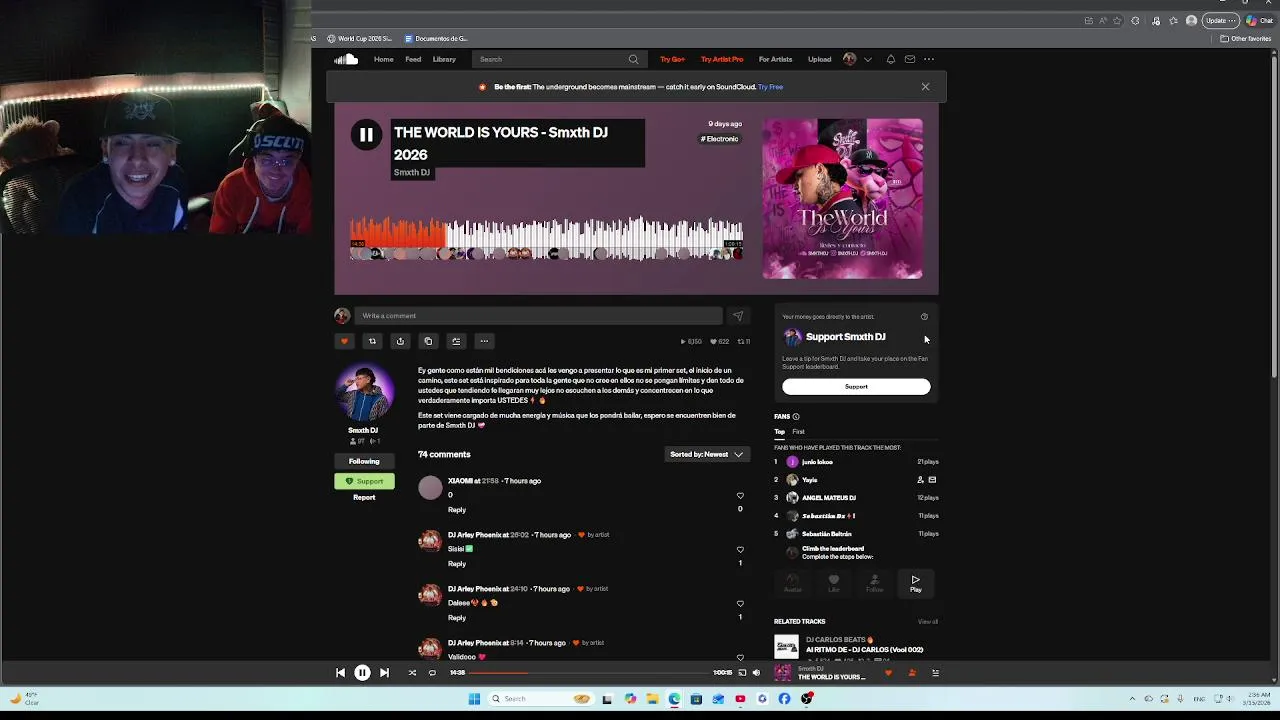Repost the track using the repost icon

(x=372, y=341)
